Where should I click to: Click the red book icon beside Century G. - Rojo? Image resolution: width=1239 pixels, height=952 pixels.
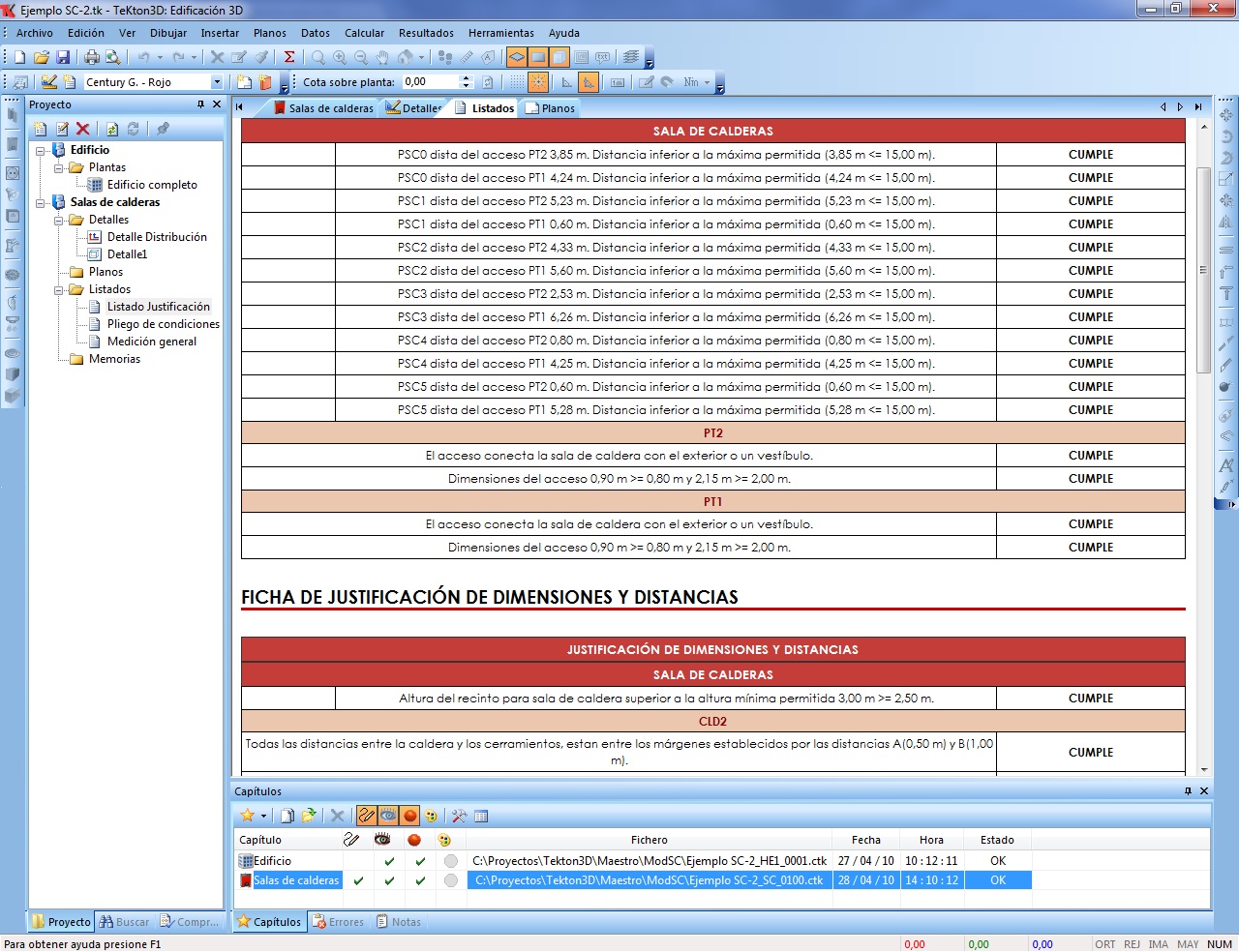(266, 82)
